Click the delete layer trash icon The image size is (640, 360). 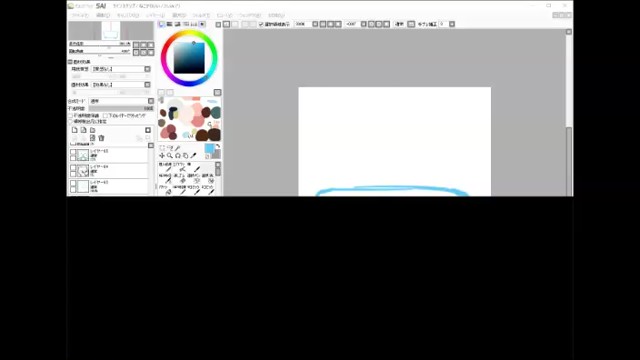102,138
